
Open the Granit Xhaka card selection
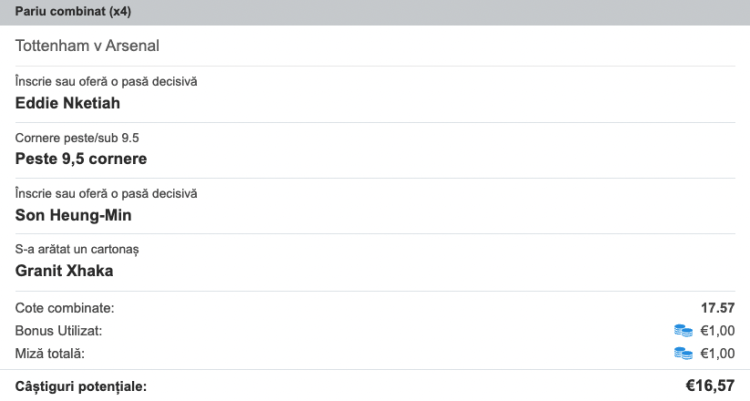point(64,271)
